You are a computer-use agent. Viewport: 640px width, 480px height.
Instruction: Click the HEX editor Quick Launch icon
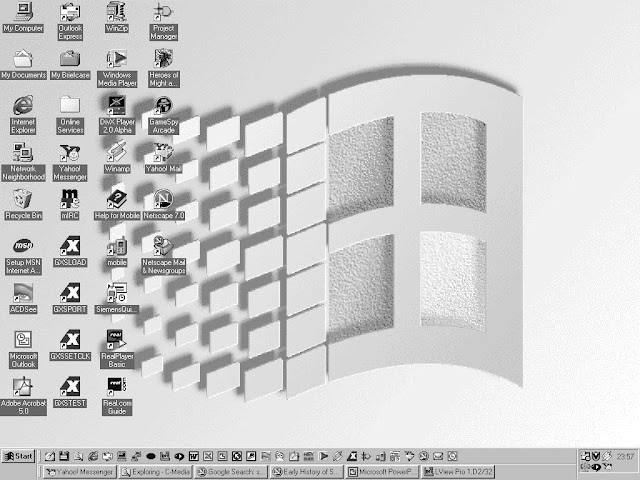(x=309, y=456)
